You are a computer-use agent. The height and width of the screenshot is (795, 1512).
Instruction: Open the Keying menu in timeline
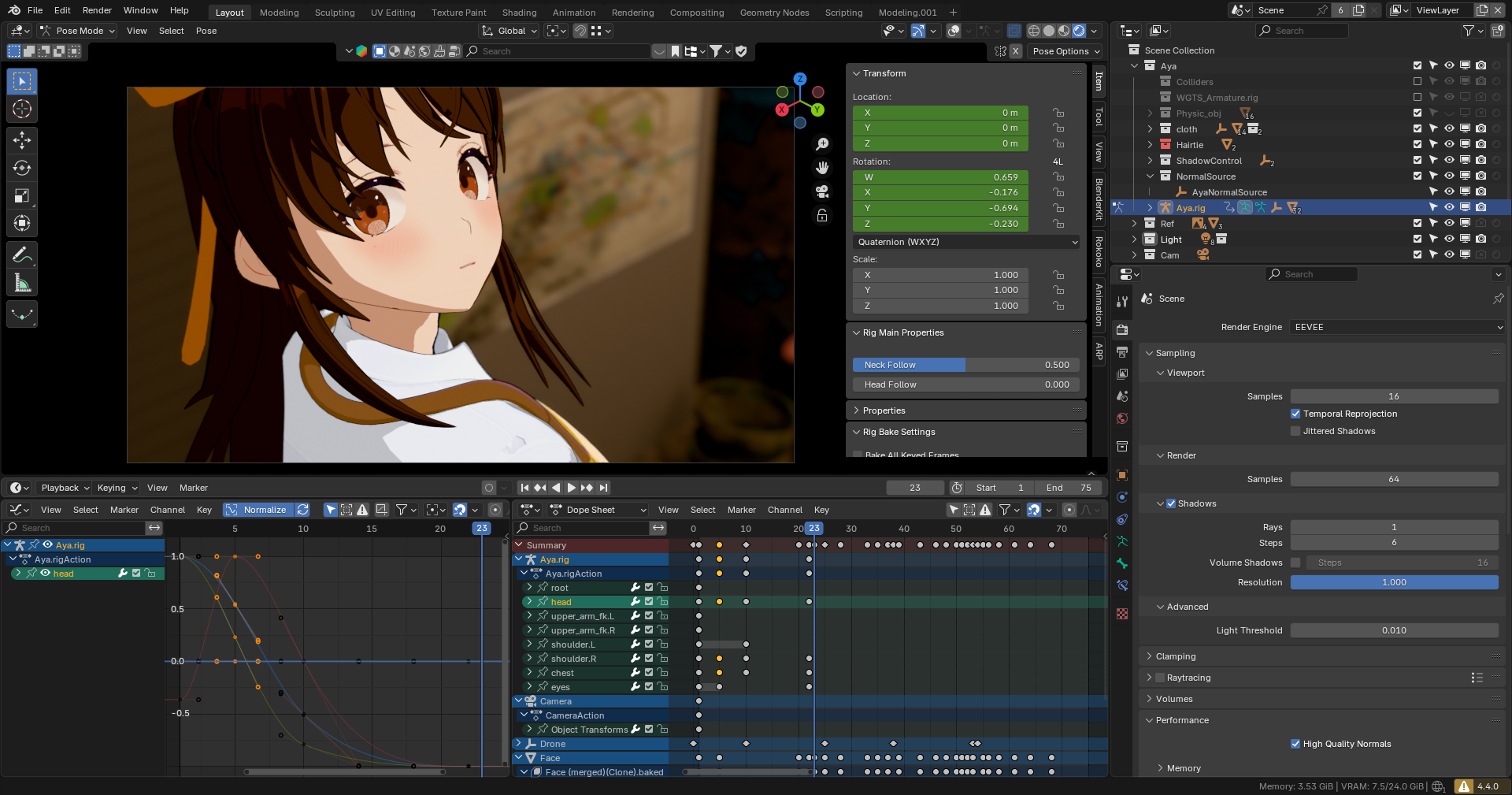pyautogui.click(x=117, y=488)
